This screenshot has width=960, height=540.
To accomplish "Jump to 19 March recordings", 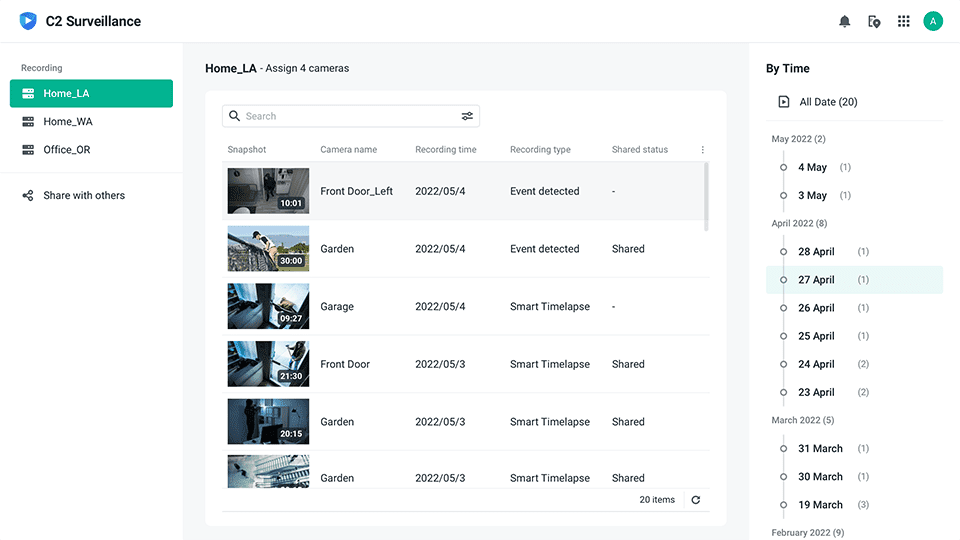I will 820,505.
